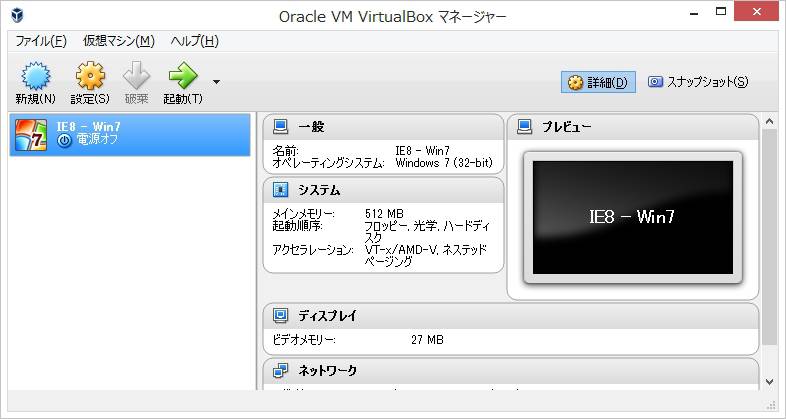Open the ディスプレイ section header link

coord(327,315)
